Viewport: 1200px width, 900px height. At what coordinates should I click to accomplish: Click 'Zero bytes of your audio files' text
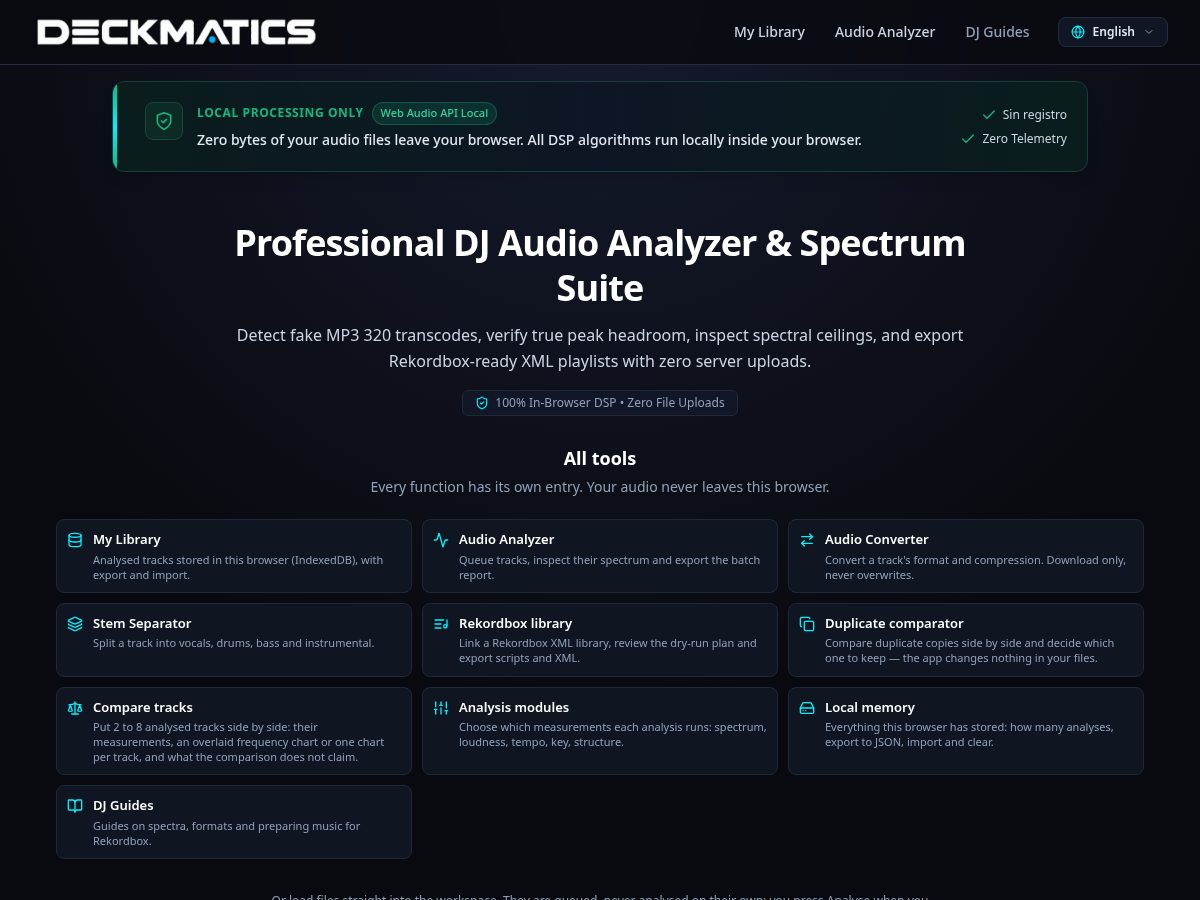529,140
